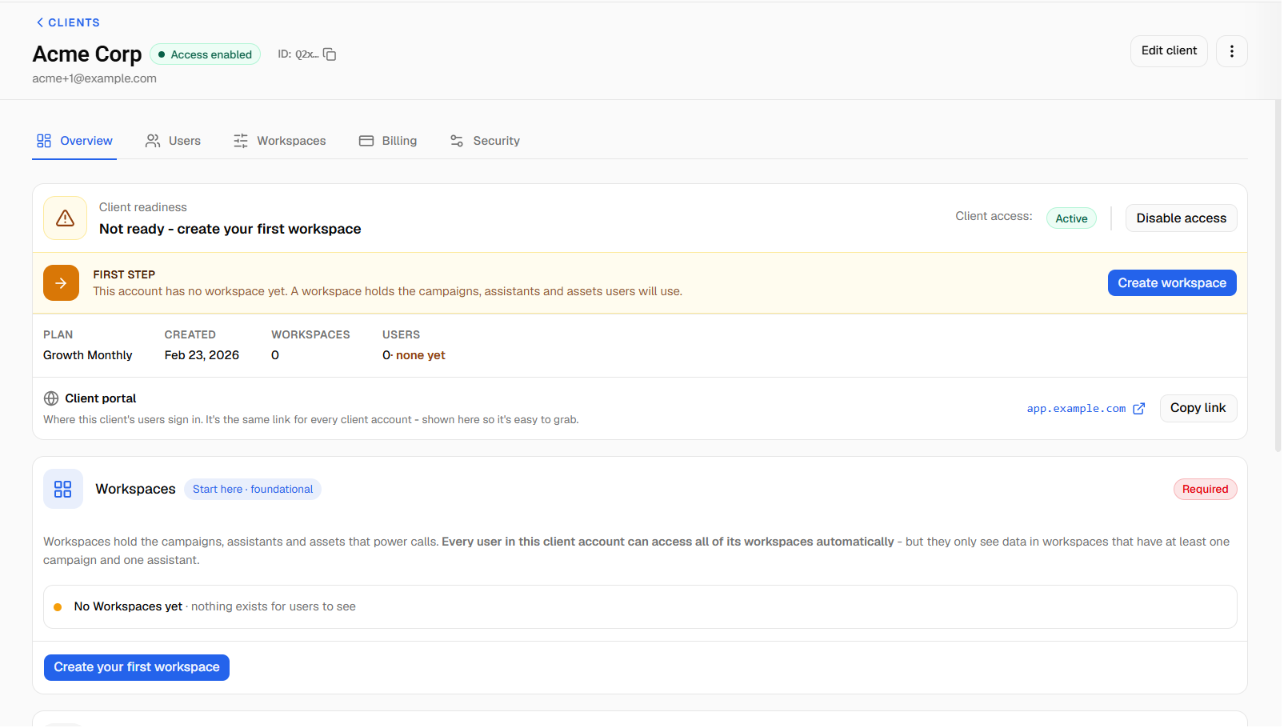
Task: Click the warning triangle readiness icon
Action: 65,218
